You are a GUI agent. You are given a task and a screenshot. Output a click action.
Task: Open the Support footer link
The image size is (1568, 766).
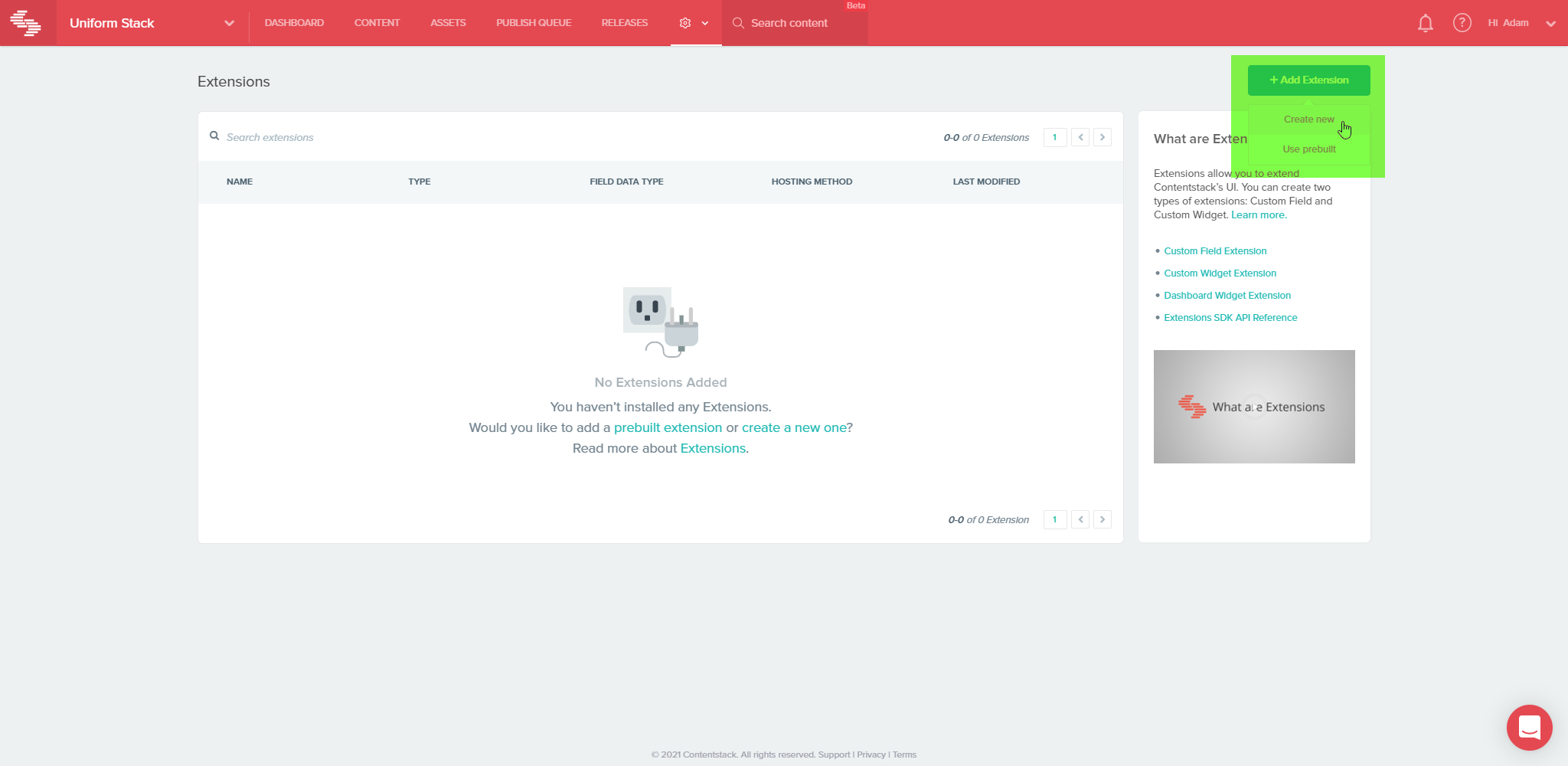(834, 755)
